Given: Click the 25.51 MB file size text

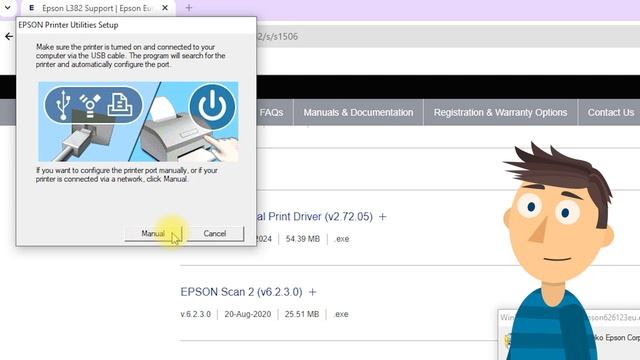Looking at the screenshot, I should point(302,314).
